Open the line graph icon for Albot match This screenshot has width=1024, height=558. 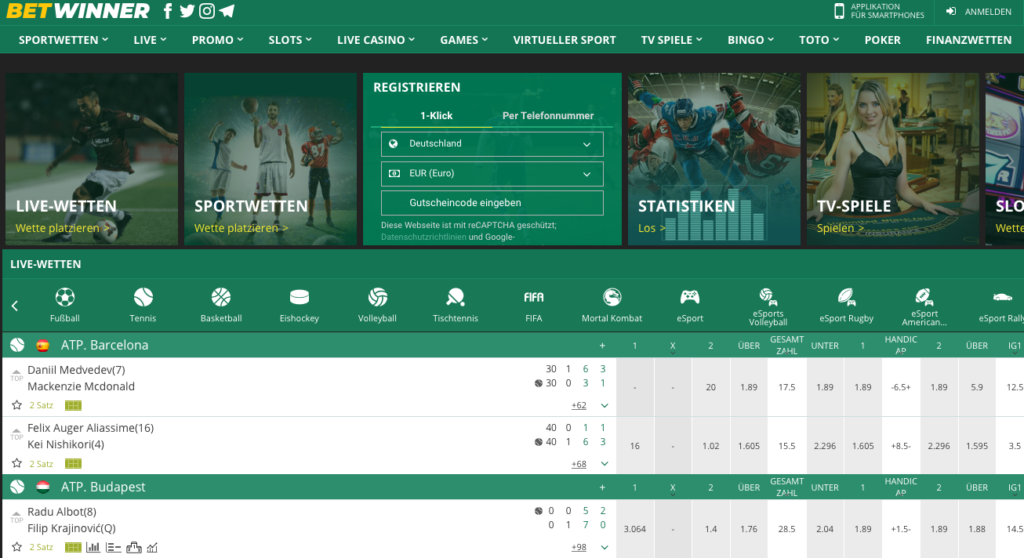click(x=152, y=548)
